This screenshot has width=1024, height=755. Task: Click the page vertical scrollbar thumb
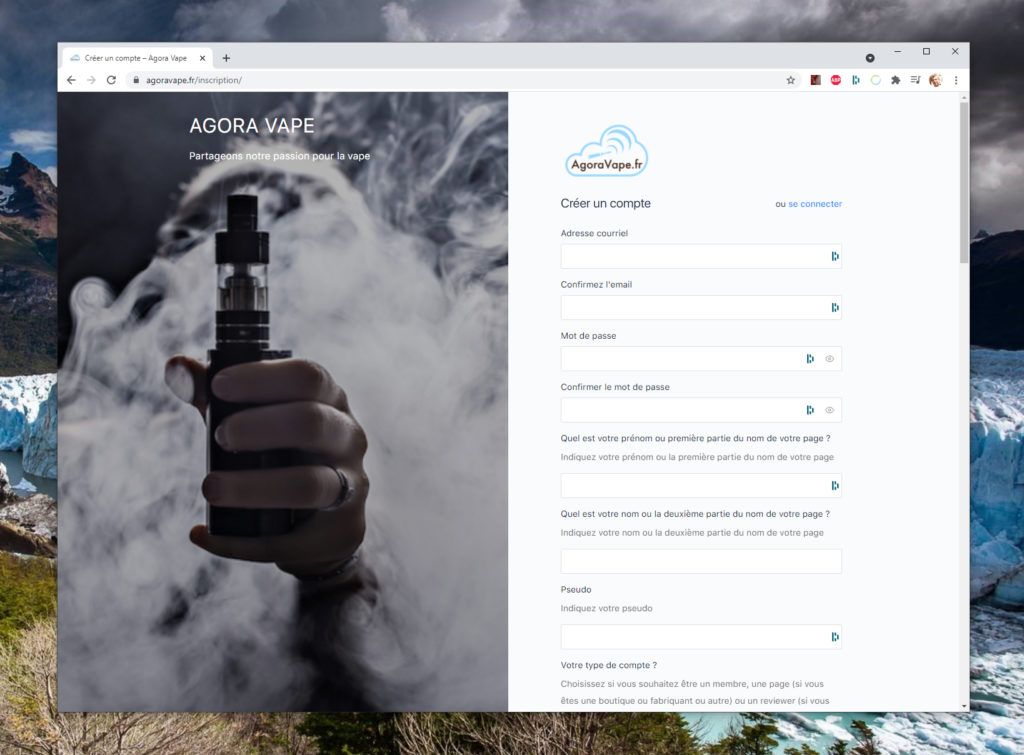pos(964,183)
